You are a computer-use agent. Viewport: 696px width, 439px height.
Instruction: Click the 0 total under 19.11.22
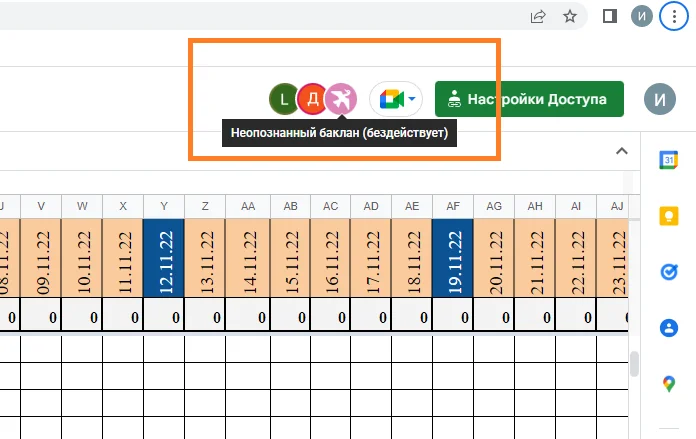point(453,314)
